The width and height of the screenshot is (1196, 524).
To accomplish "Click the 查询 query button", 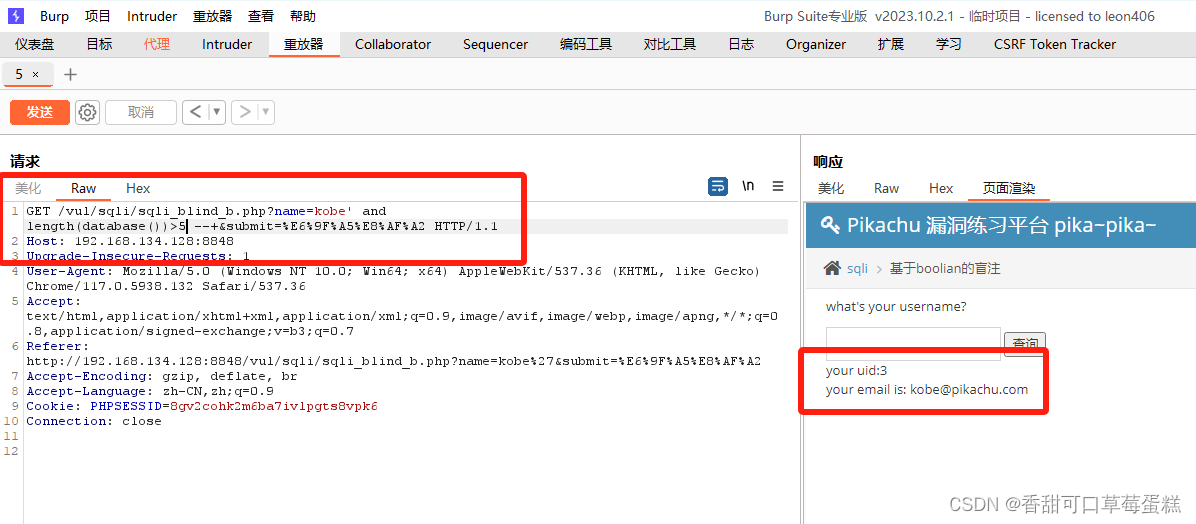I will pyautogui.click(x=1024, y=345).
